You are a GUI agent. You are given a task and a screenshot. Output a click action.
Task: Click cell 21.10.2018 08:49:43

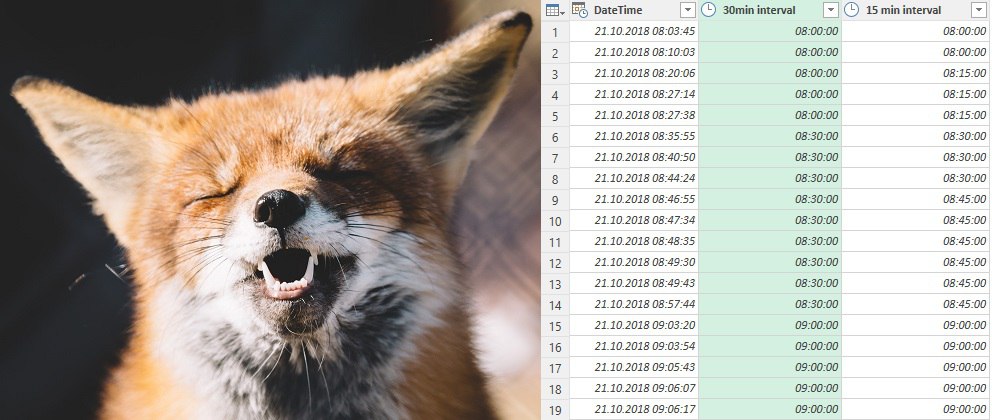(x=634, y=283)
